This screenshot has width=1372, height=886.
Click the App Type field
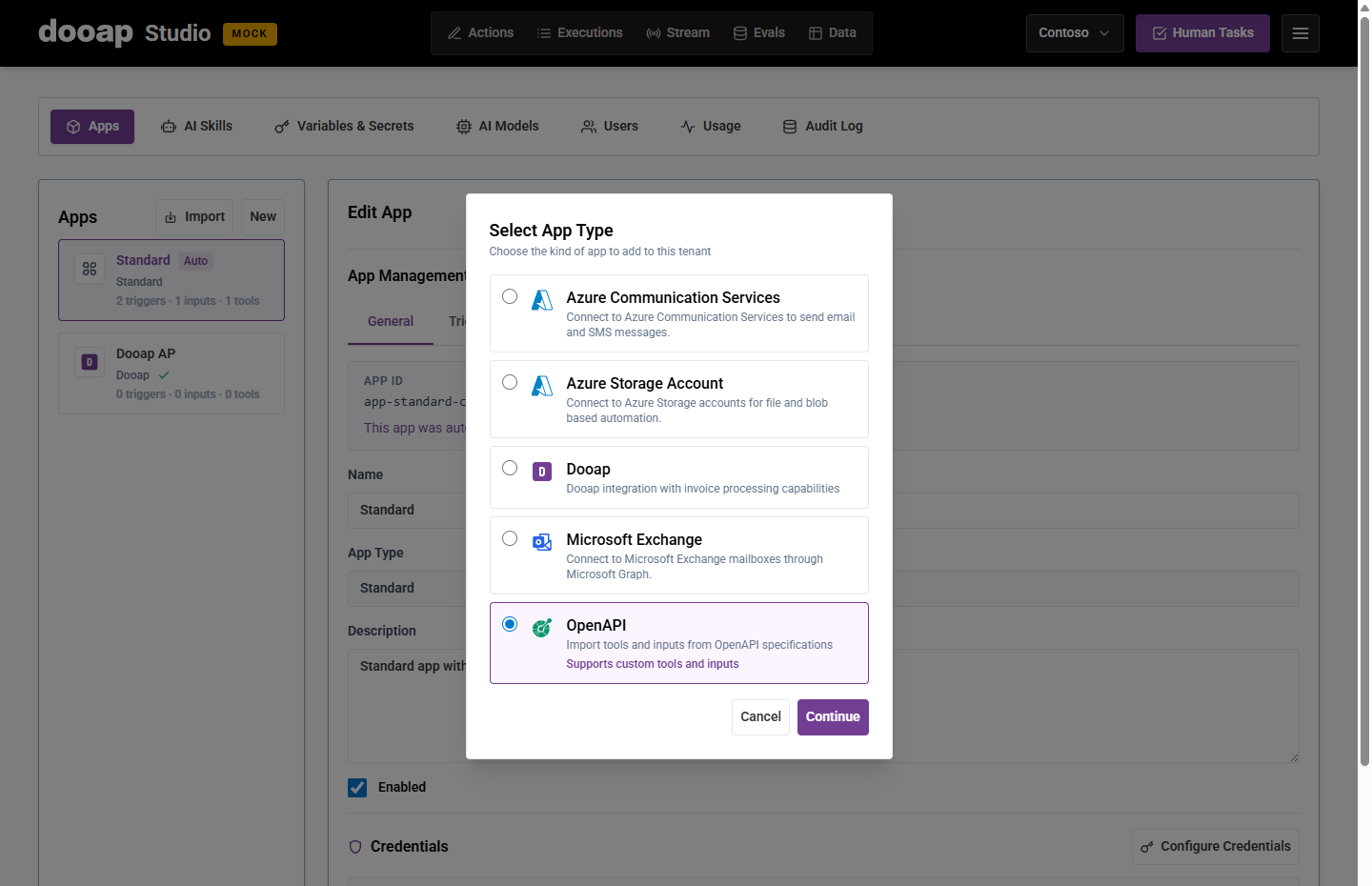[823, 589]
